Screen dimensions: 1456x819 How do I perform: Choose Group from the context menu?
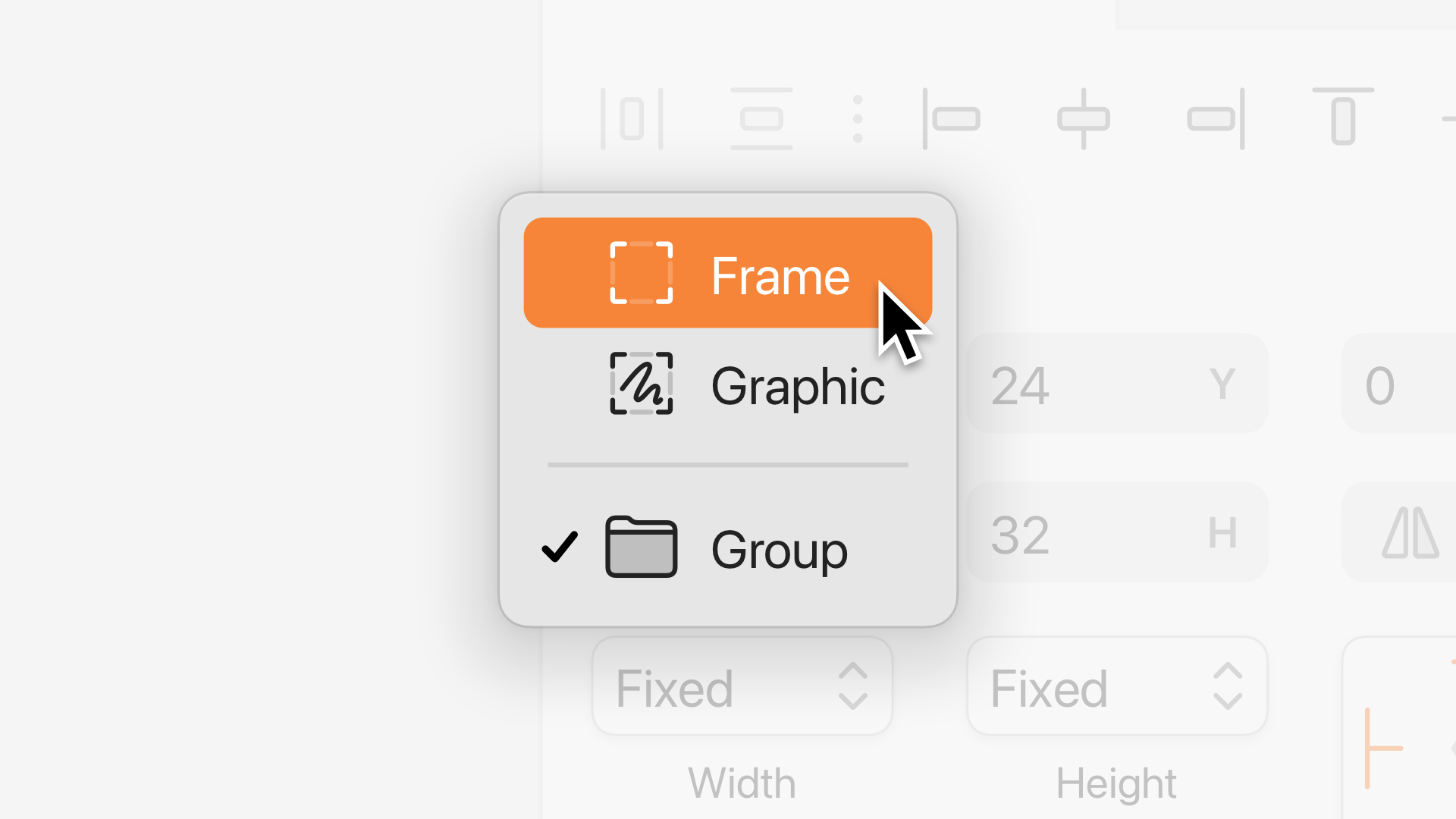pos(780,548)
